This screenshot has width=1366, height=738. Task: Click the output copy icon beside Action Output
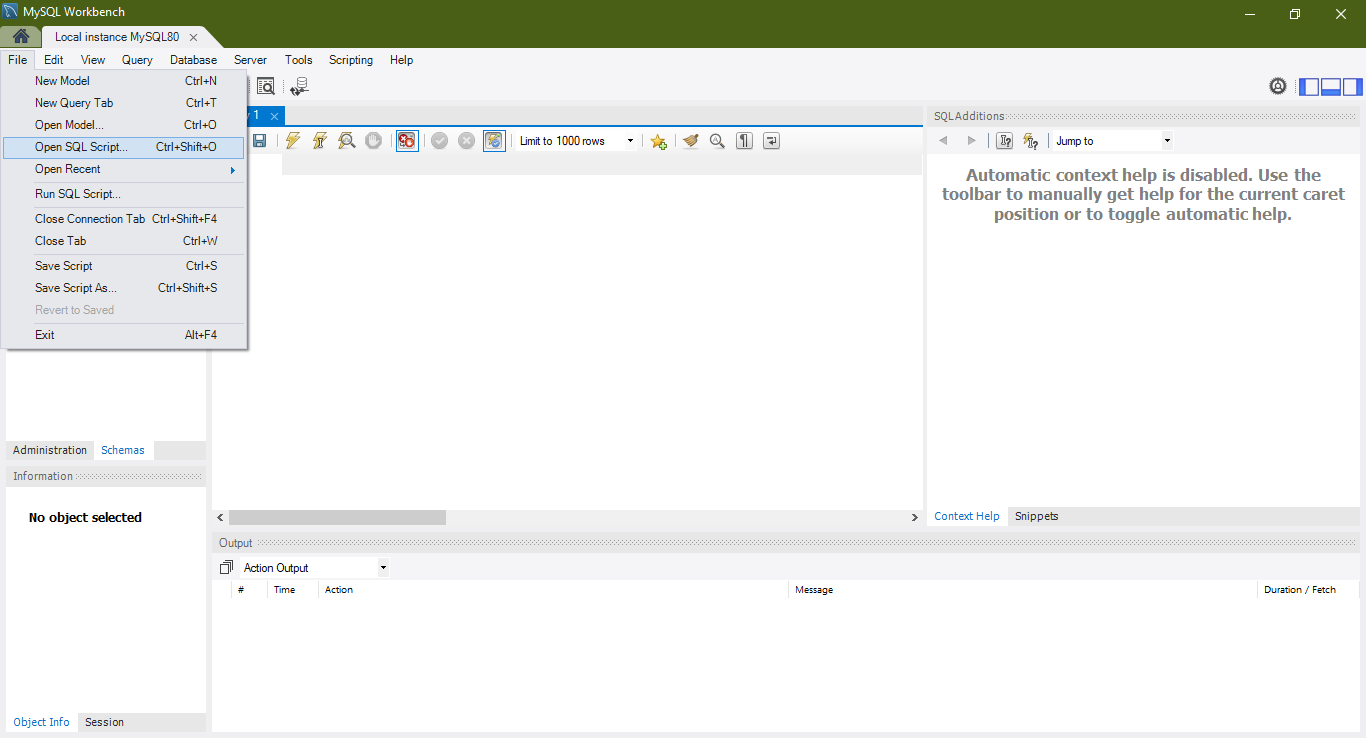226,568
